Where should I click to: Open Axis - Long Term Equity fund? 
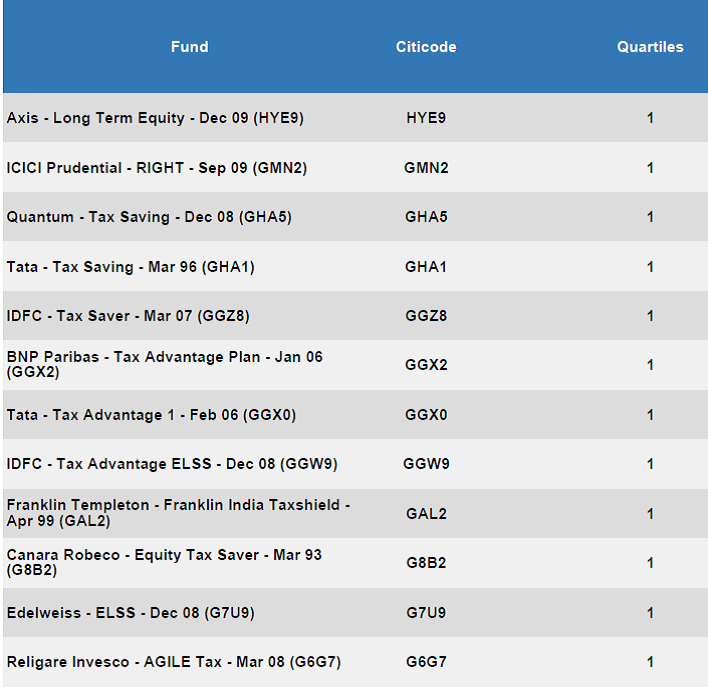[155, 118]
